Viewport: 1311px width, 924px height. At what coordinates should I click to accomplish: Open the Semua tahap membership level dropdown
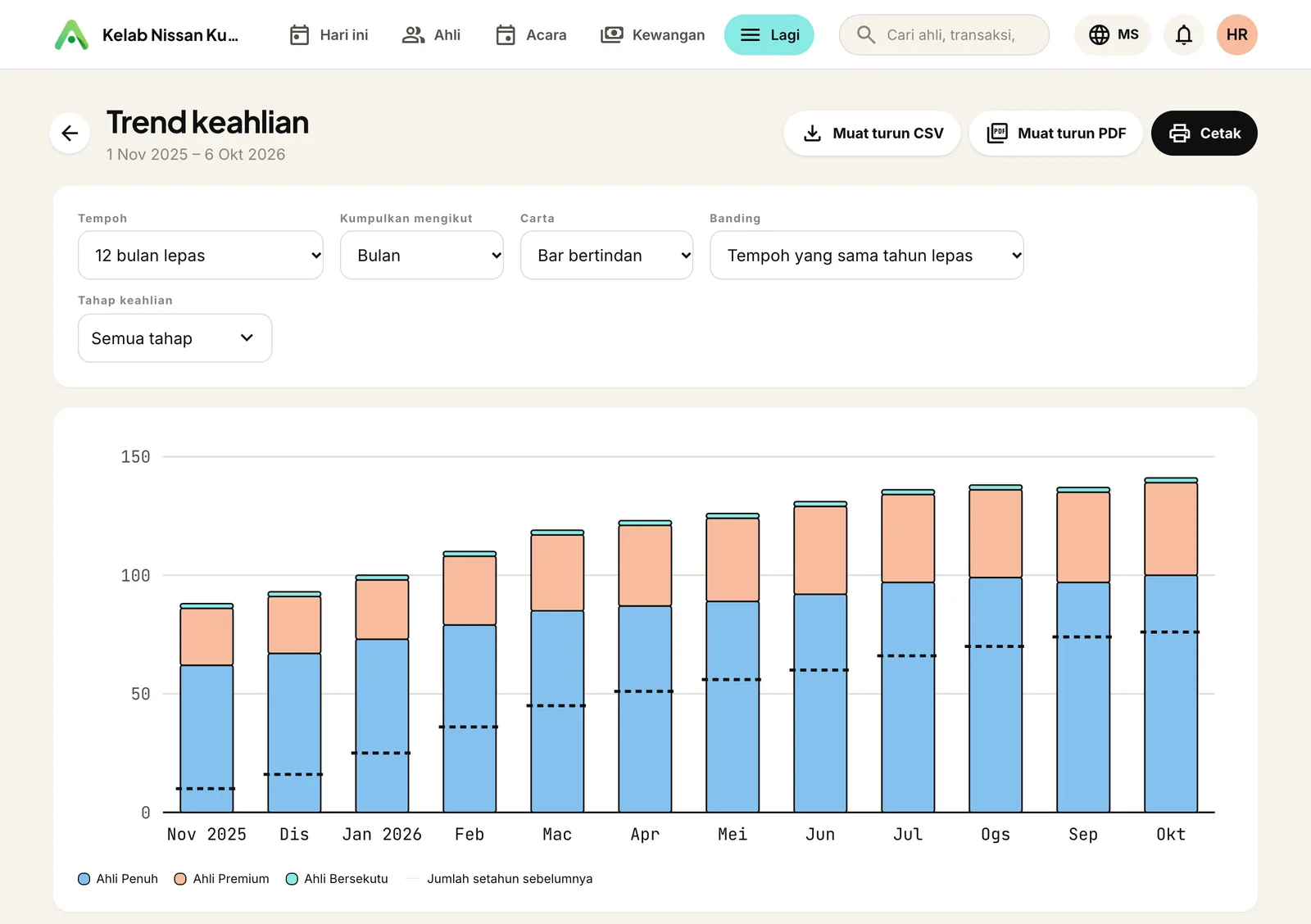coord(175,337)
